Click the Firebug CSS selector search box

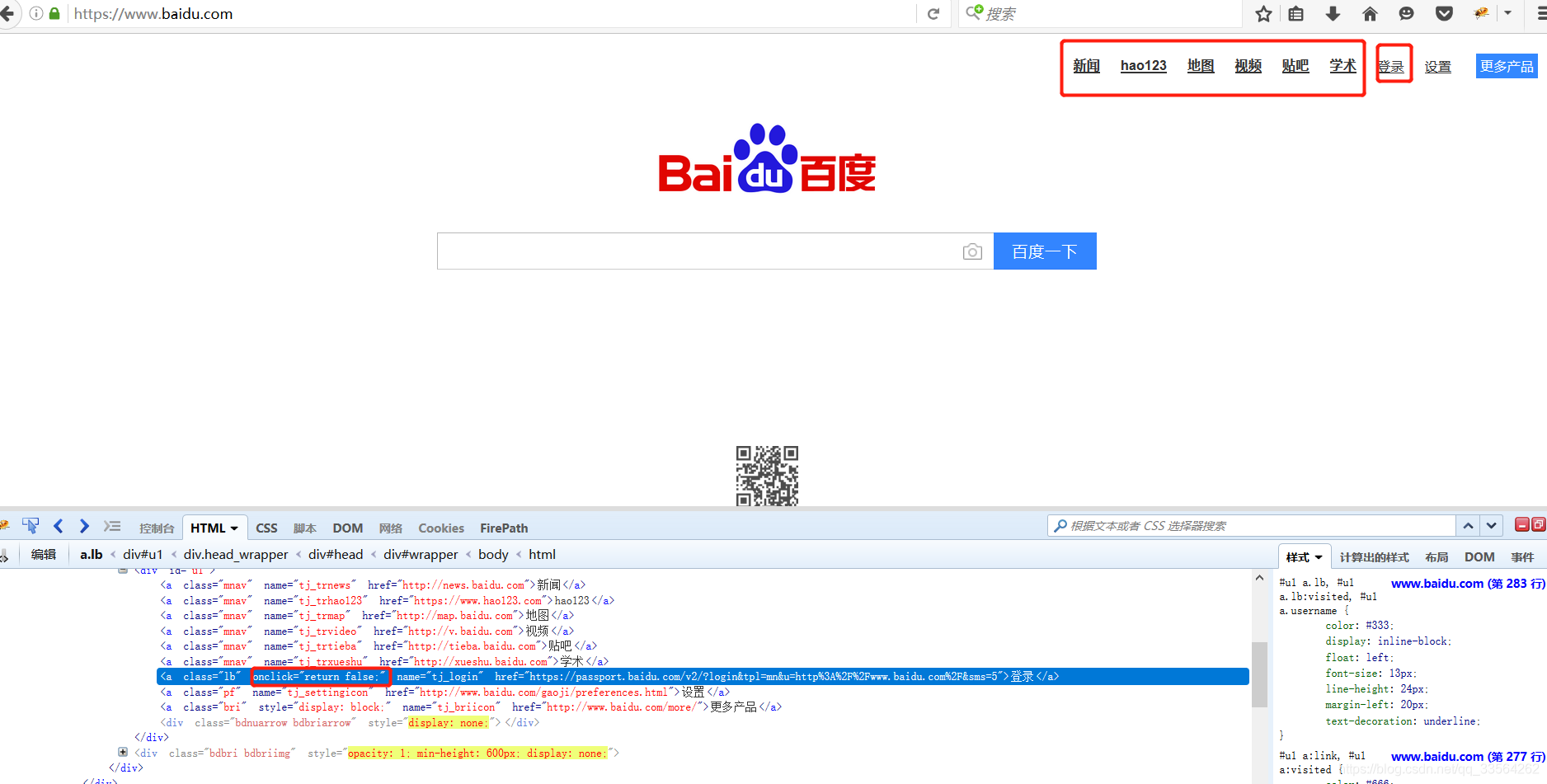click(x=1252, y=526)
